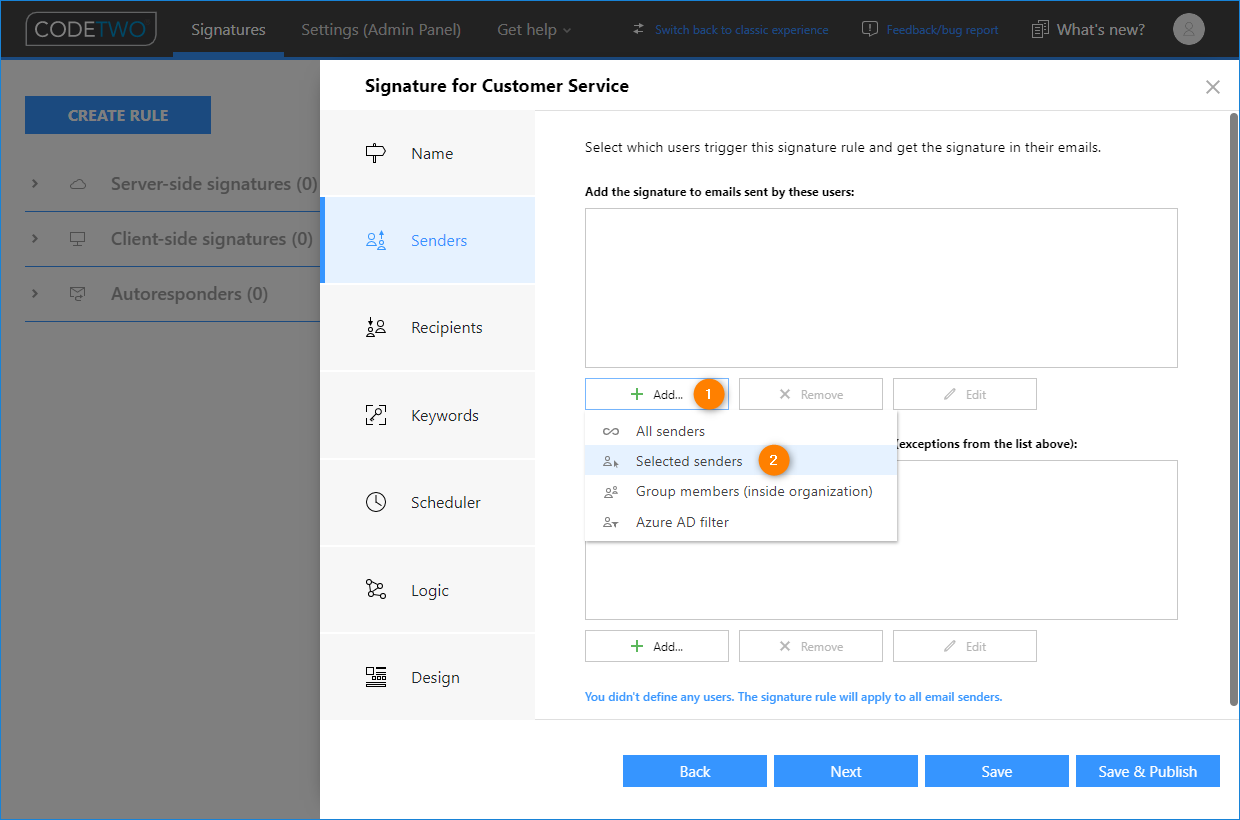The height and width of the screenshot is (820, 1240).
Task: Click the Save button
Action: tap(997, 771)
